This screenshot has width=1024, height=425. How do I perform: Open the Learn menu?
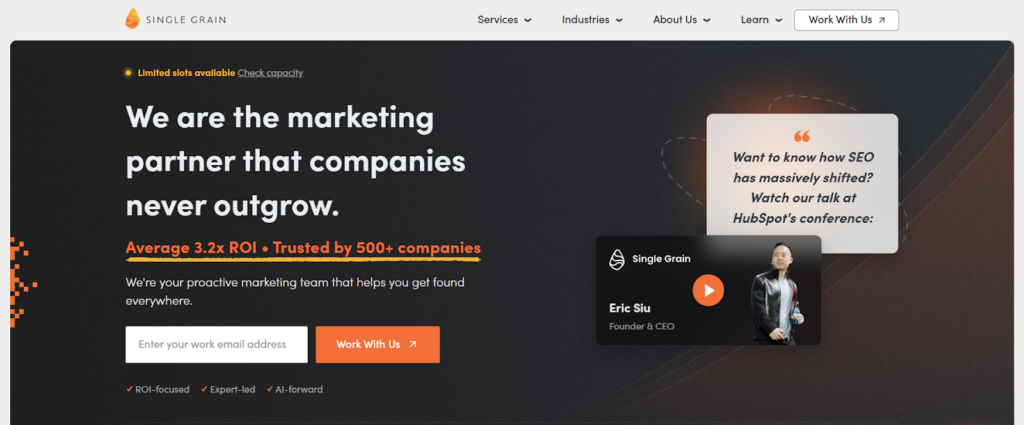tap(760, 20)
